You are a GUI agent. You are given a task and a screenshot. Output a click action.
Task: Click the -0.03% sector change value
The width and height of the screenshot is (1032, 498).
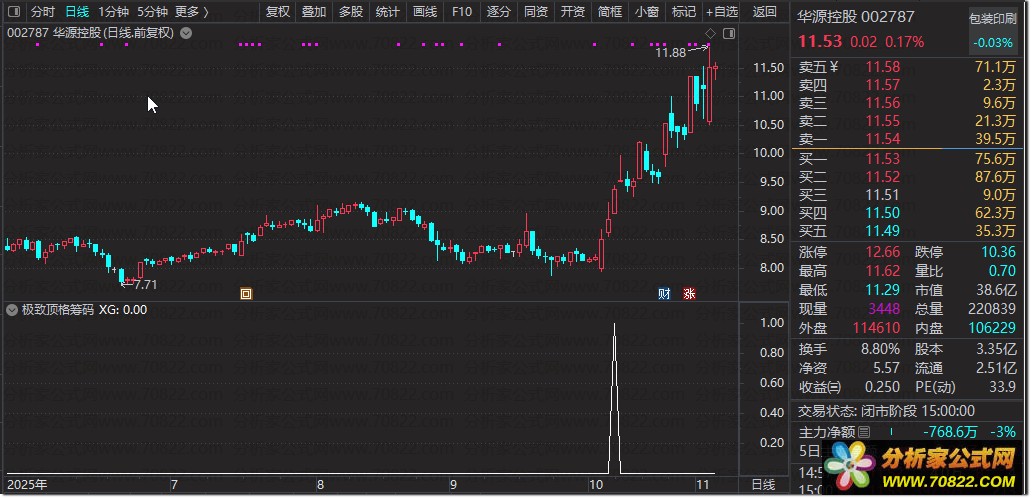pyautogui.click(x=992, y=42)
